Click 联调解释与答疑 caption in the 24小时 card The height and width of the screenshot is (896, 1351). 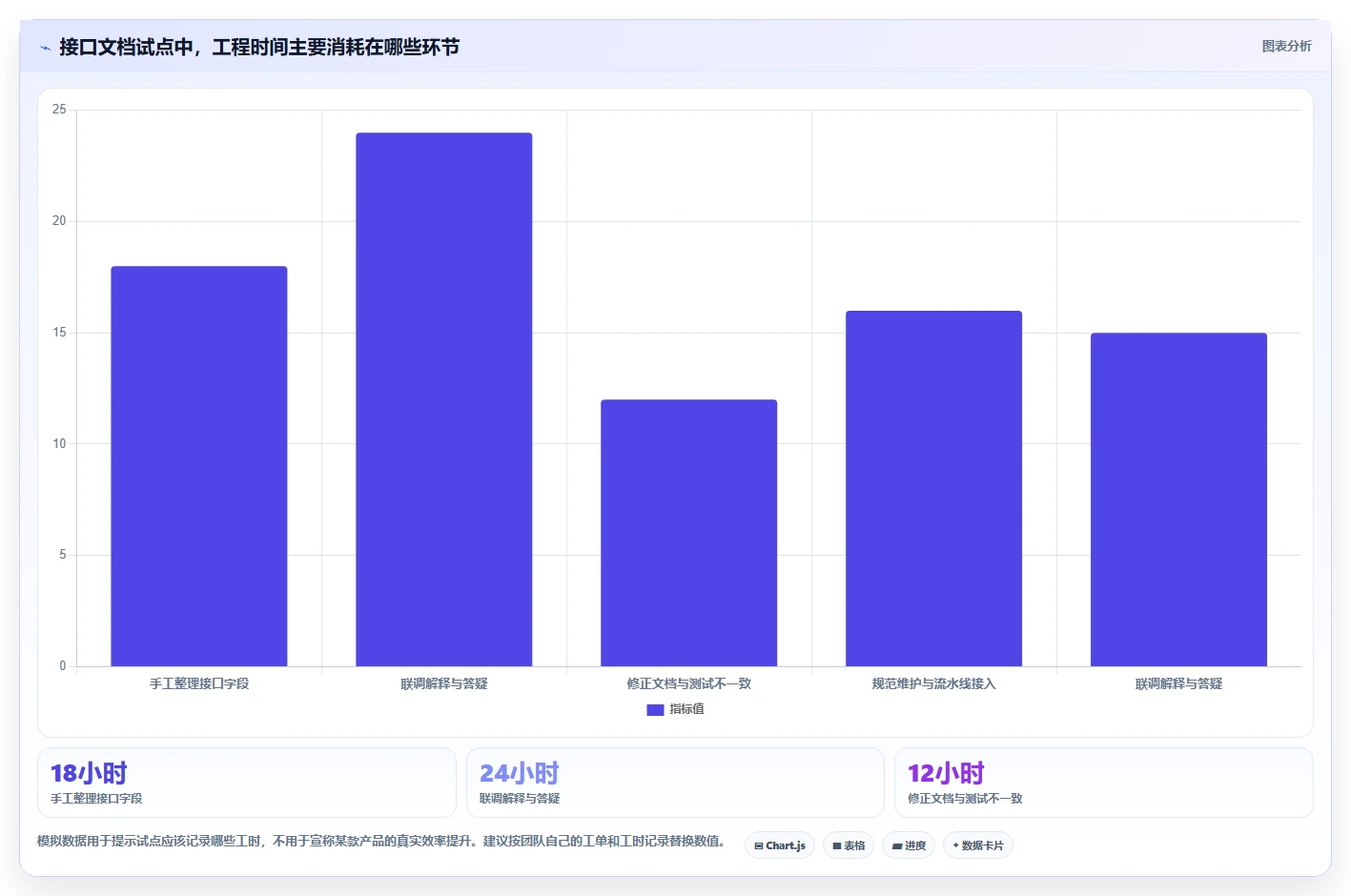tap(520, 799)
